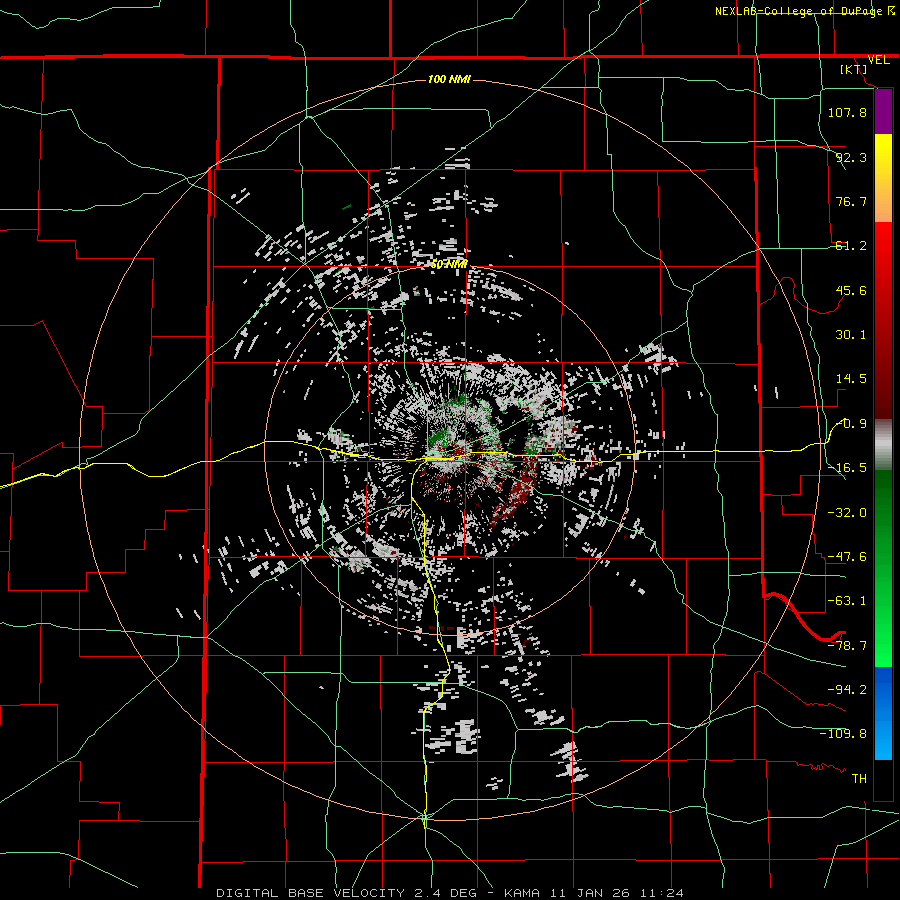Click the gray near-zero segment of the color bar
900x900 pixels.
coord(883,445)
